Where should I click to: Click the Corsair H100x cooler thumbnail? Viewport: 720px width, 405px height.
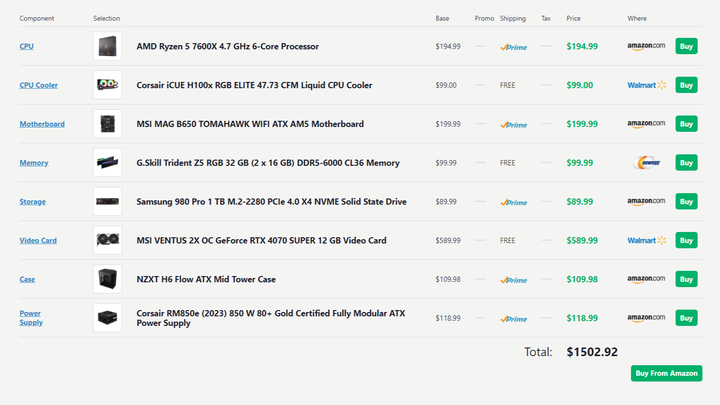(107, 85)
